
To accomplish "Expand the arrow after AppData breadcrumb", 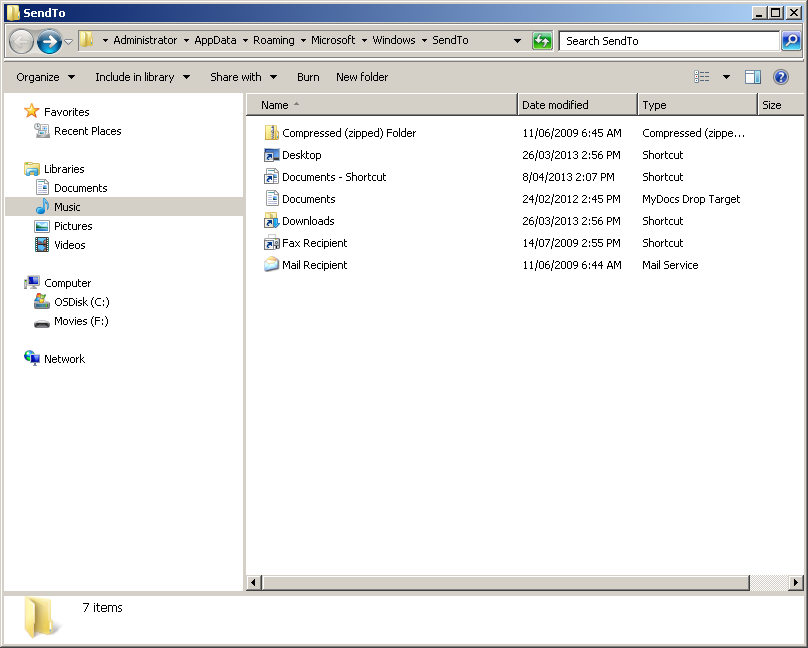I will coord(245,40).
